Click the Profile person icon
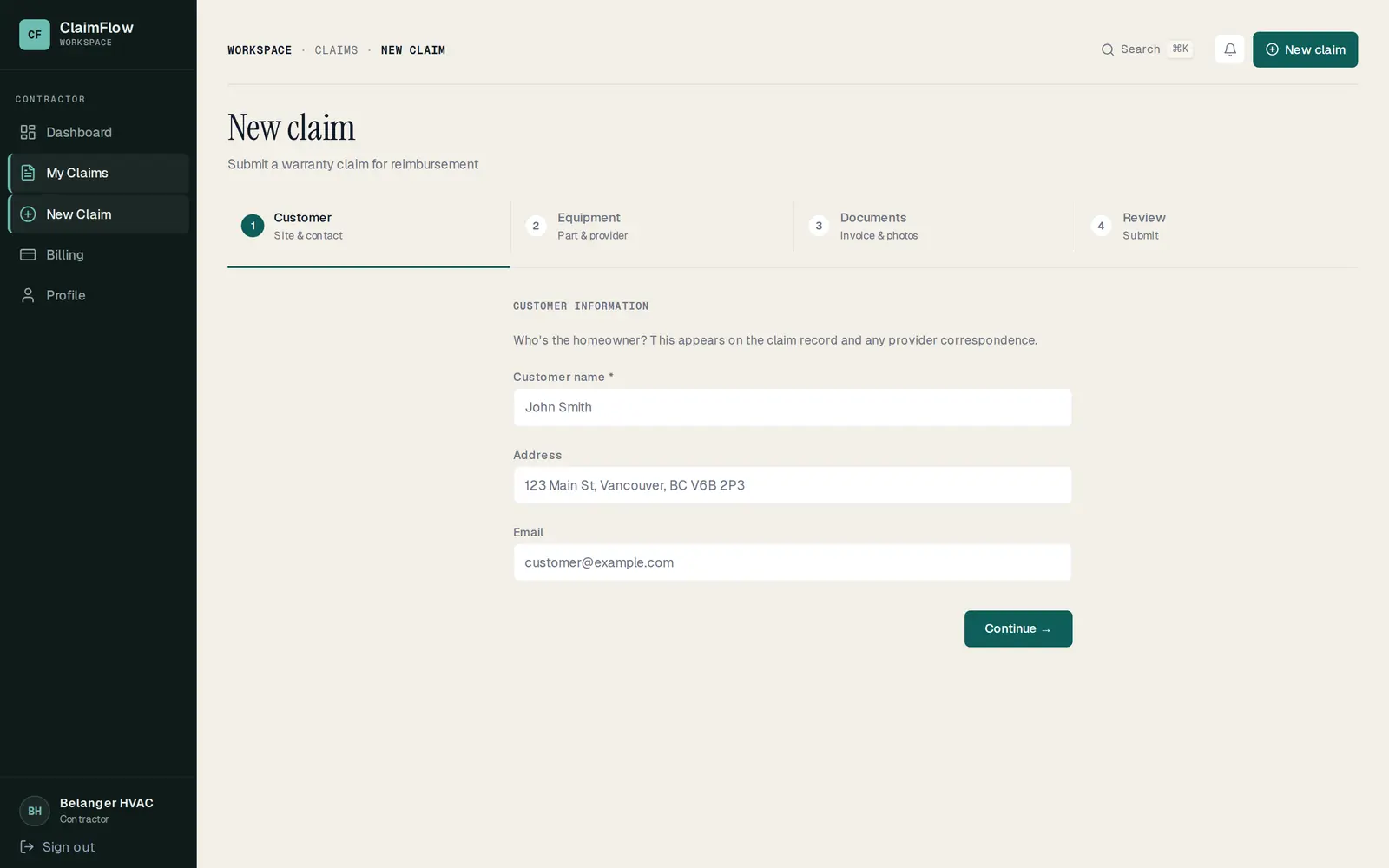1389x868 pixels. 28,295
